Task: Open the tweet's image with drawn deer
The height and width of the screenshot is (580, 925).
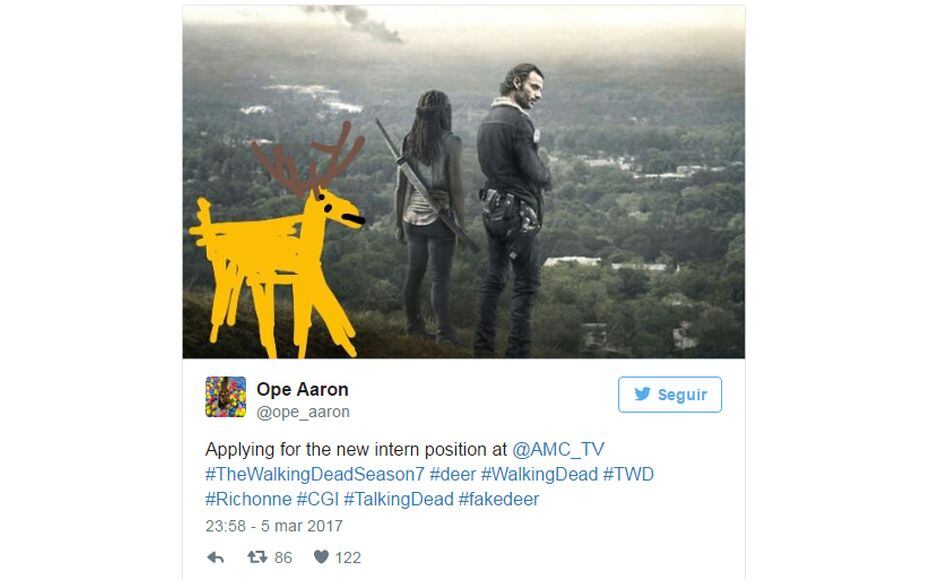Action: [464, 182]
